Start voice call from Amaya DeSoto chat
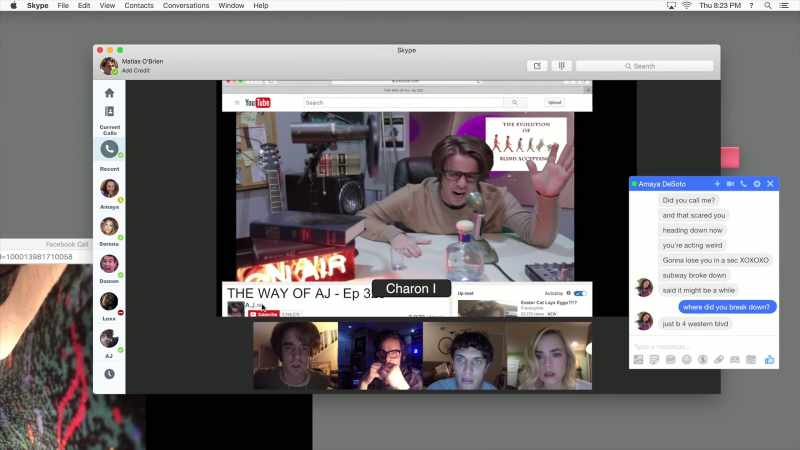This screenshot has width=800, height=450. [743, 184]
